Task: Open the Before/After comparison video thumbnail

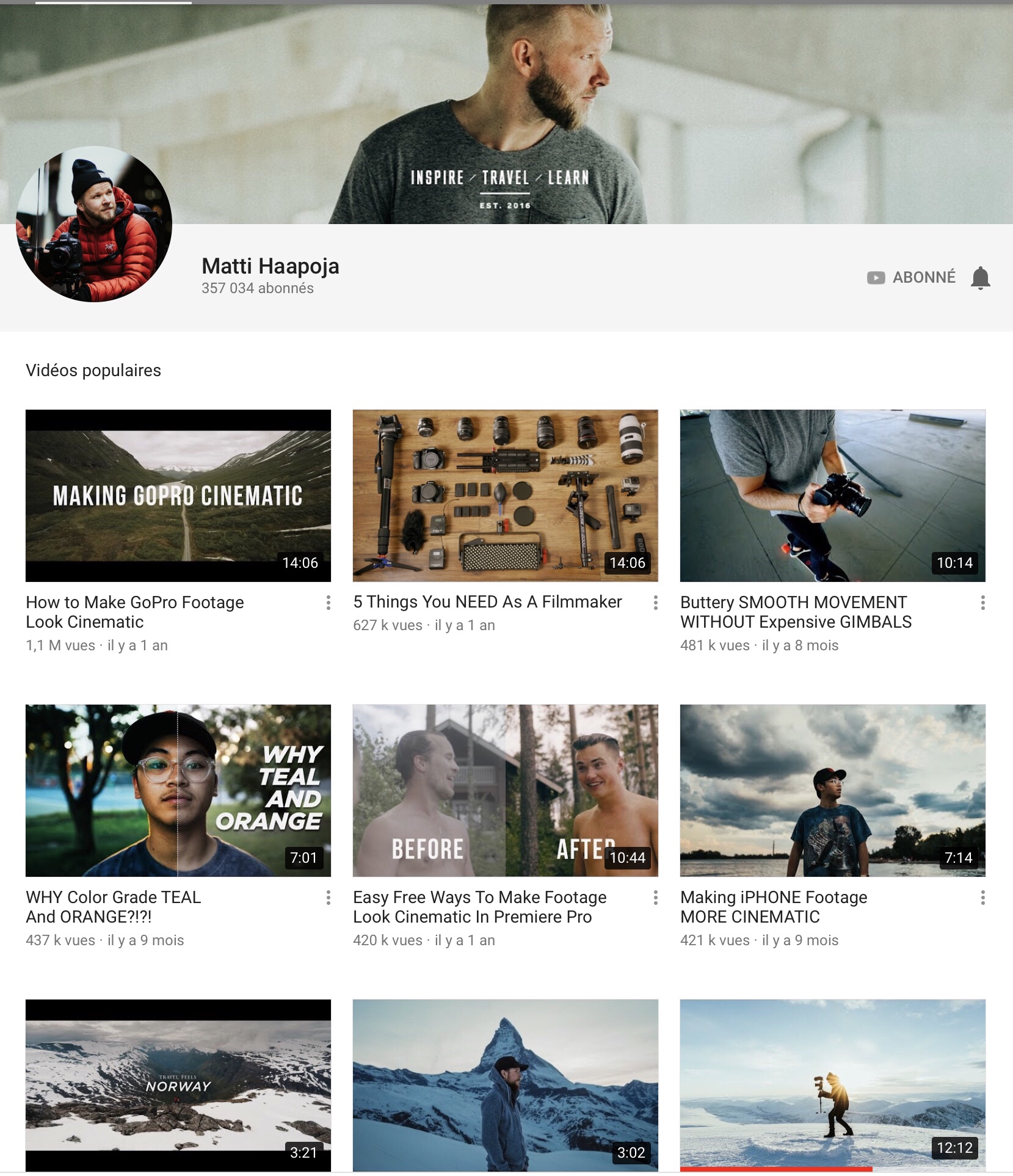Action: click(505, 790)
